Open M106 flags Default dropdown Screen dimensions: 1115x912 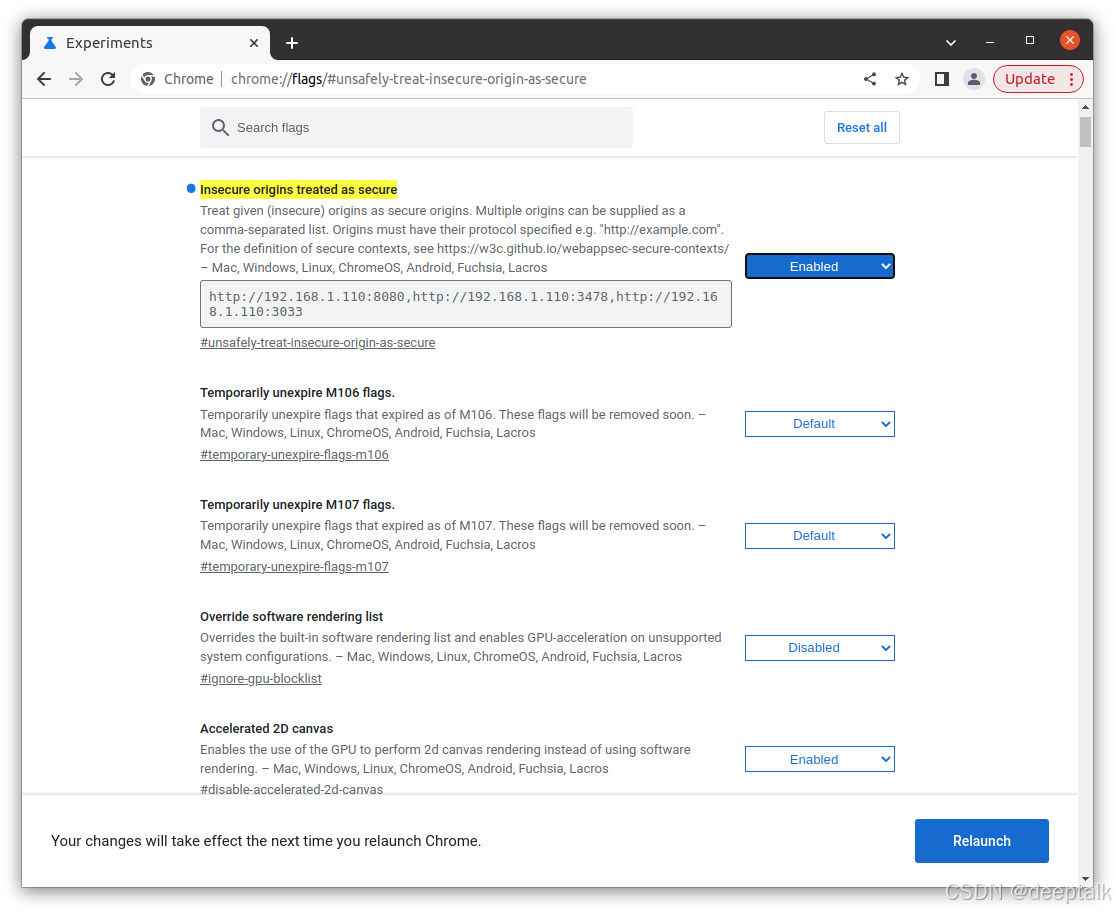[819, 424]
